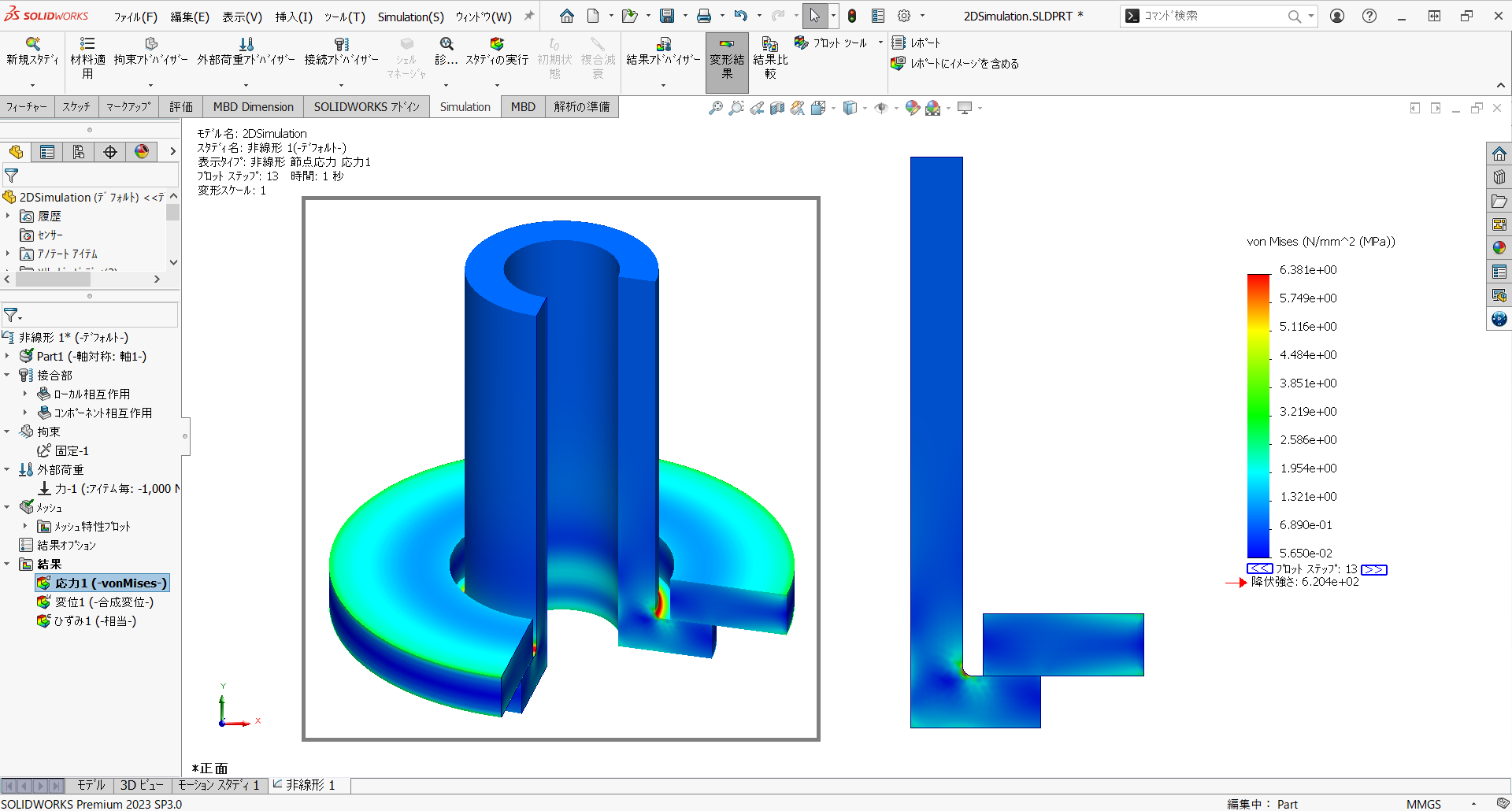Go to previous plot step << button
The width and height of the screenshot is (1512, 811).
click(1259, 568)
